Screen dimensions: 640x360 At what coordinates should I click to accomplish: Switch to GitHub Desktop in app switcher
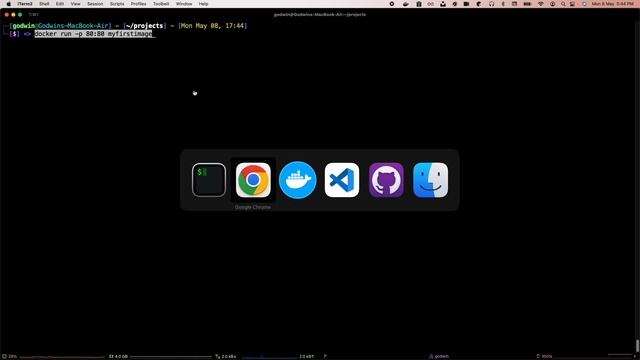386,180
